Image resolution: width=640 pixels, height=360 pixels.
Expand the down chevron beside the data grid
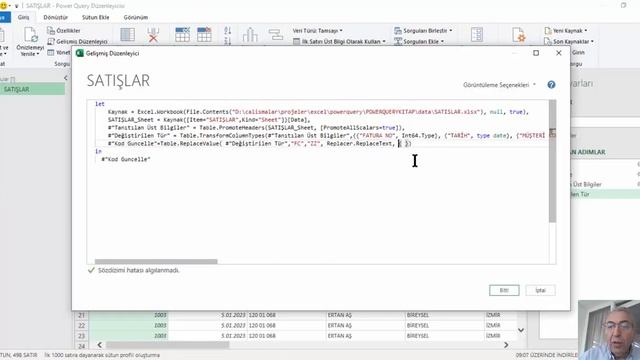click(x=521, y=330)
